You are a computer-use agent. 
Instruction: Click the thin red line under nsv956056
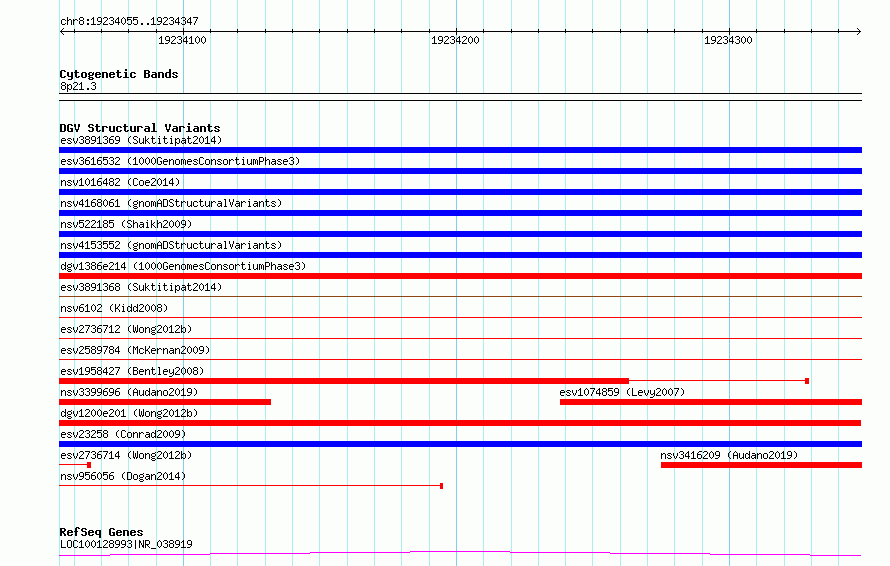251,486
